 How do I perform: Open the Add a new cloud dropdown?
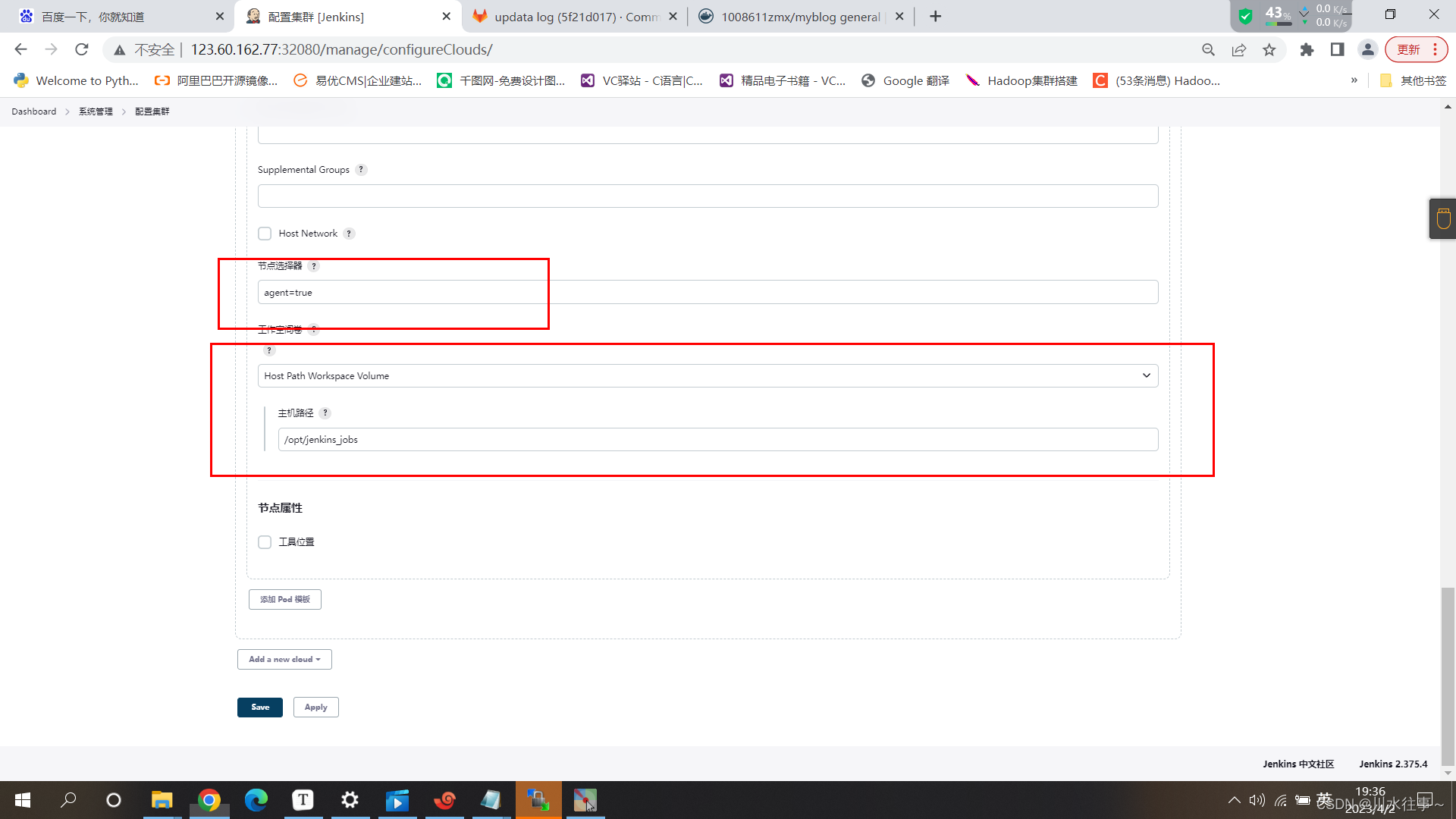pyautogui.click(x=284, y=660)
